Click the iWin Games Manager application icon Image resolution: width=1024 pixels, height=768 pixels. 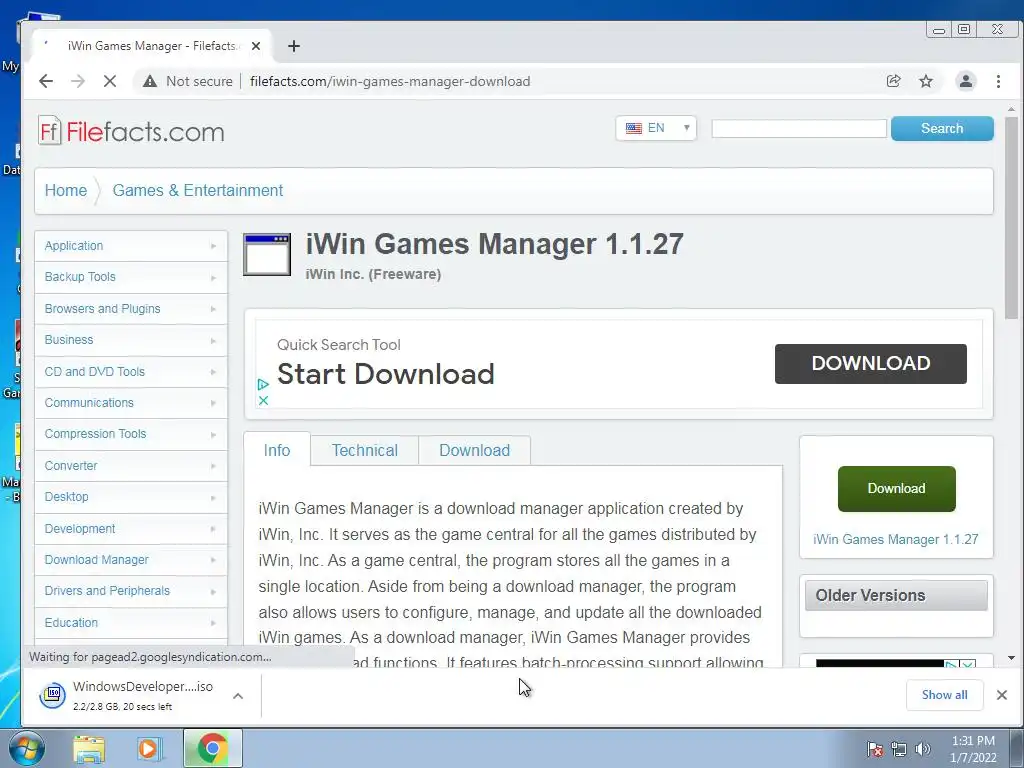click(266, 255)
